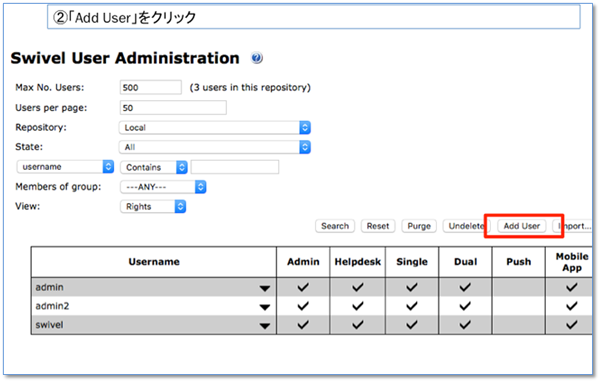600x382 pixels.
Task: Toggle Helpdesk checkmark for user admin2
Action: (358, 306)
